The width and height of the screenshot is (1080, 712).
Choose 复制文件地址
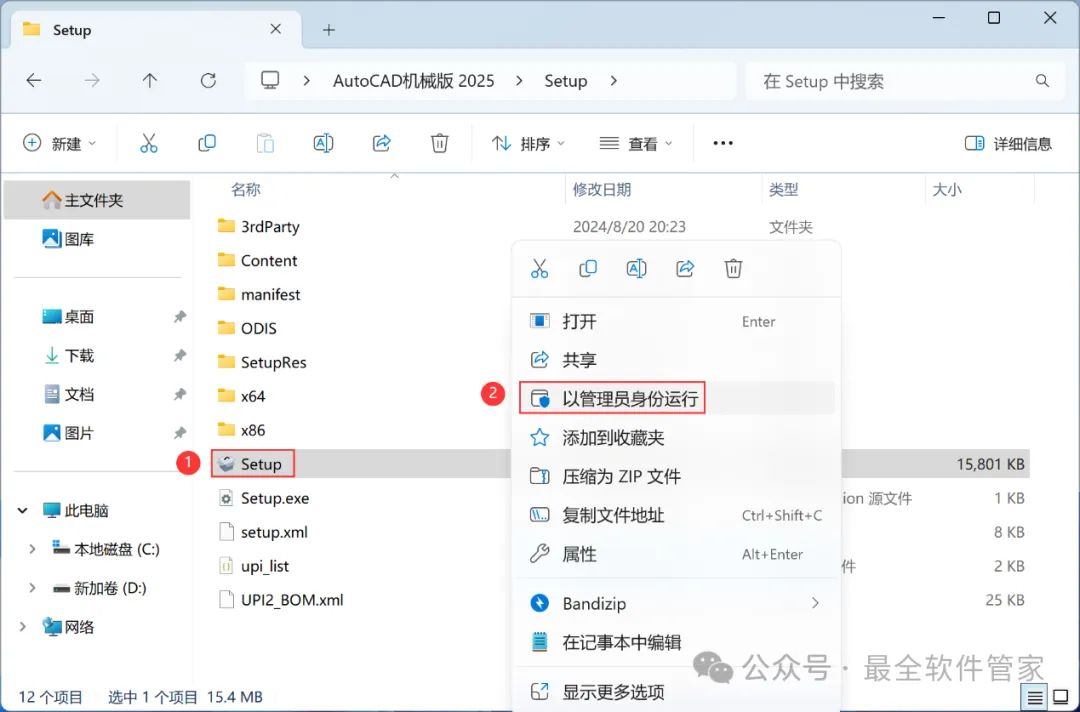coord(675,515)
